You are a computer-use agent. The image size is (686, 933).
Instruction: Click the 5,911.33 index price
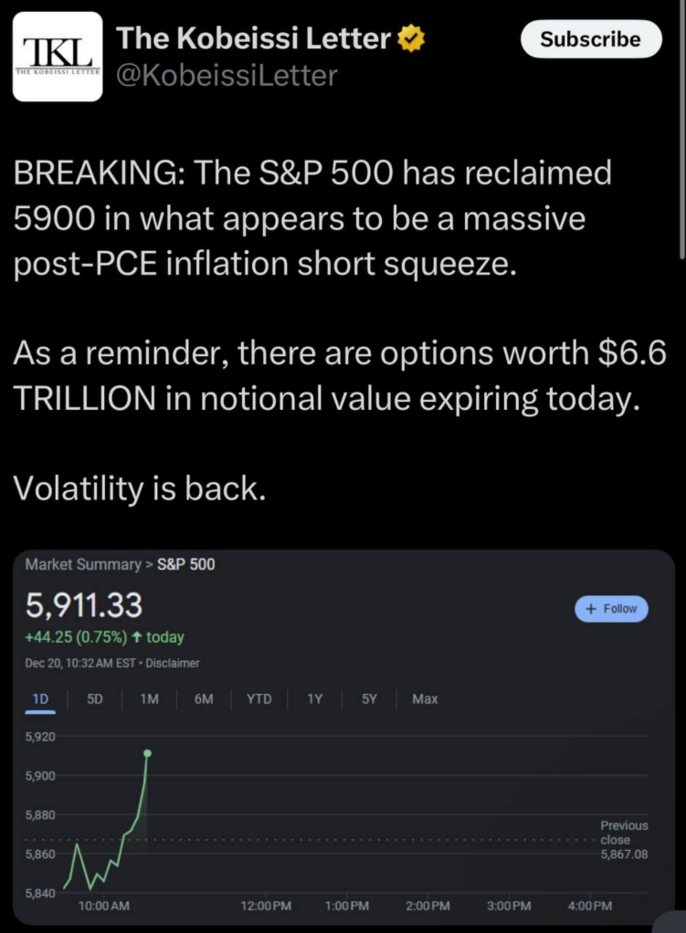point(84,606)
